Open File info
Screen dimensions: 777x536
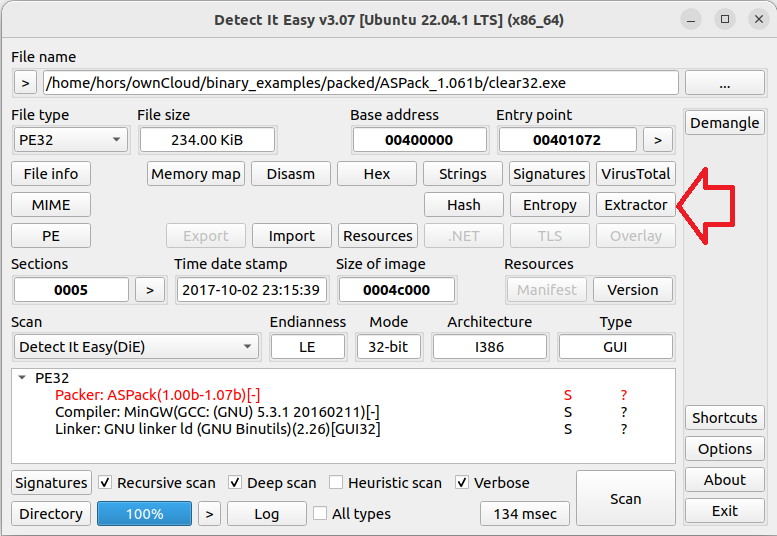coord(51,174)
